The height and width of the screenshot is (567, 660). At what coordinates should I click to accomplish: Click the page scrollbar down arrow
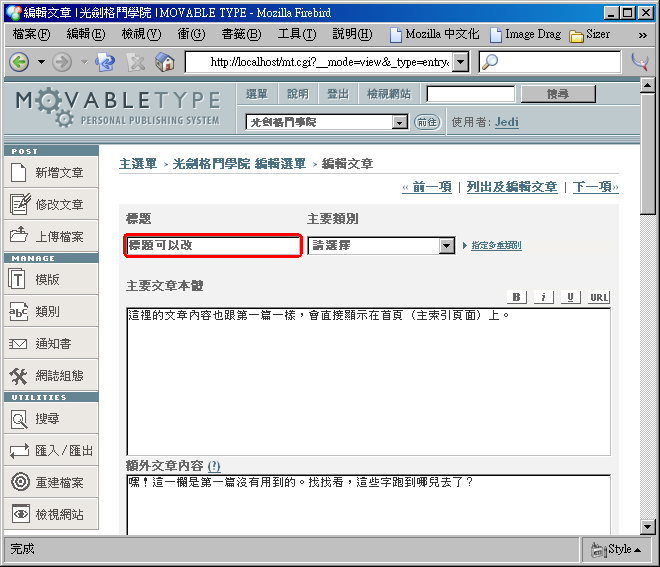[647, 527]
